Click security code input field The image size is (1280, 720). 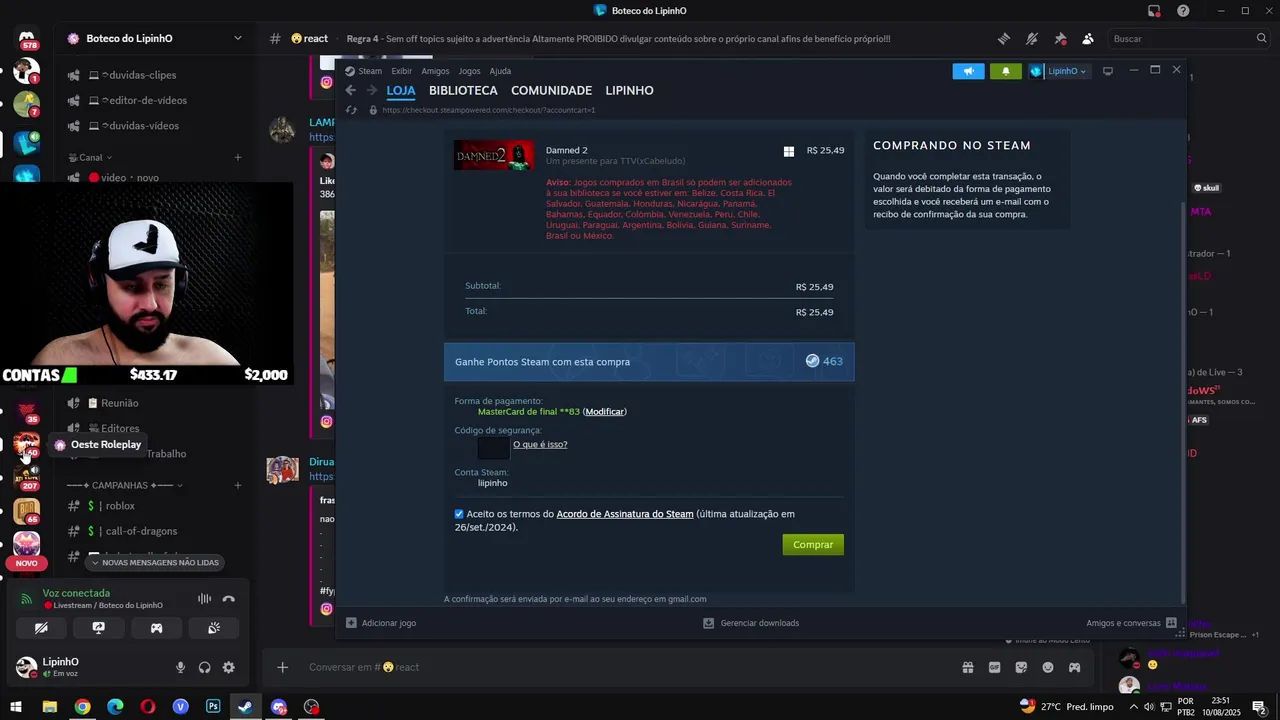493,447
